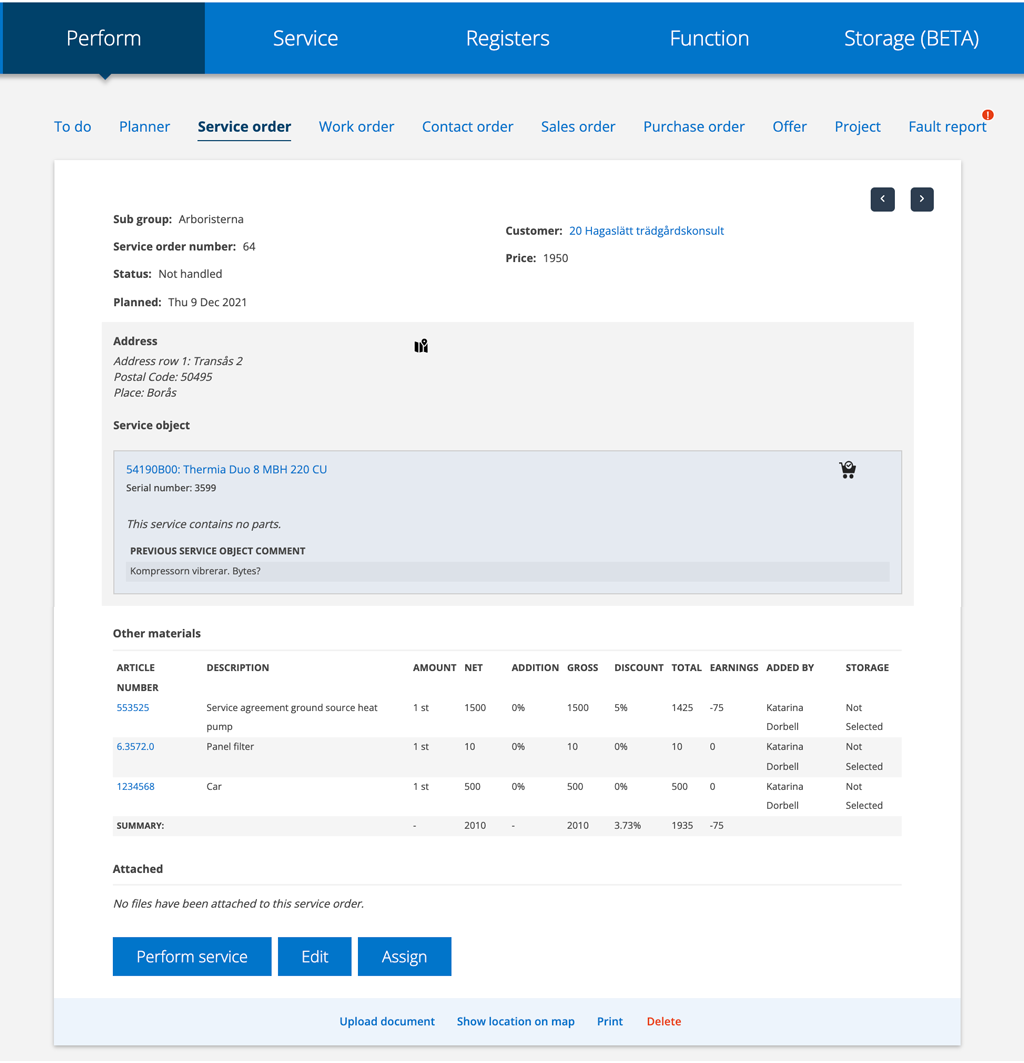Click the map icon beside the address
Image resolution: width=1024 pixels, height=1063 pixels.
click(x=420, y=345)
